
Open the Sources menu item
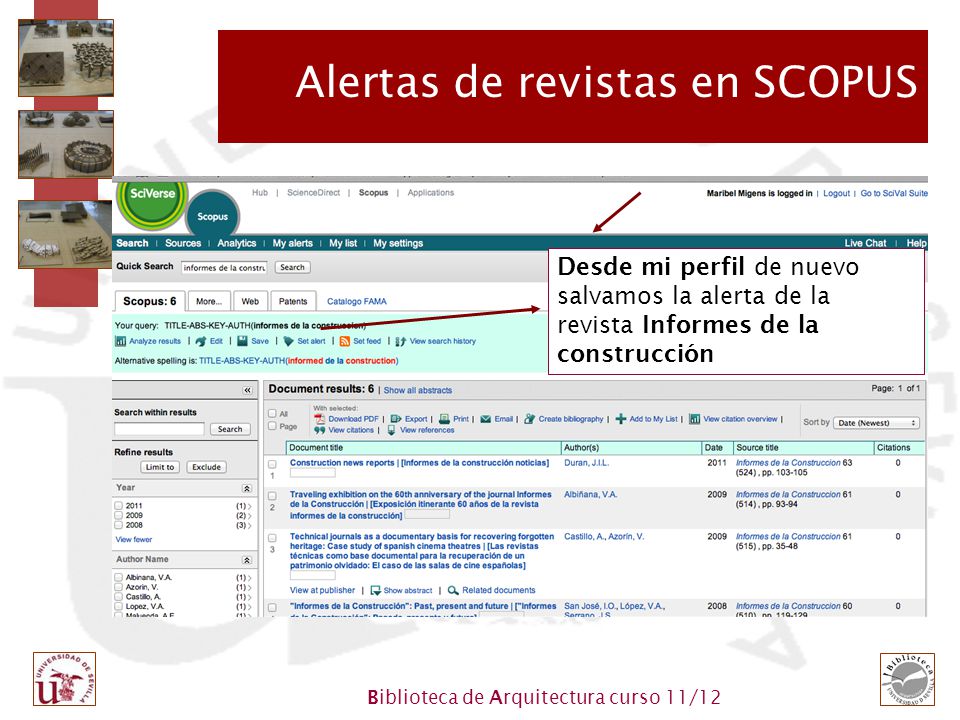coord(182,243)
